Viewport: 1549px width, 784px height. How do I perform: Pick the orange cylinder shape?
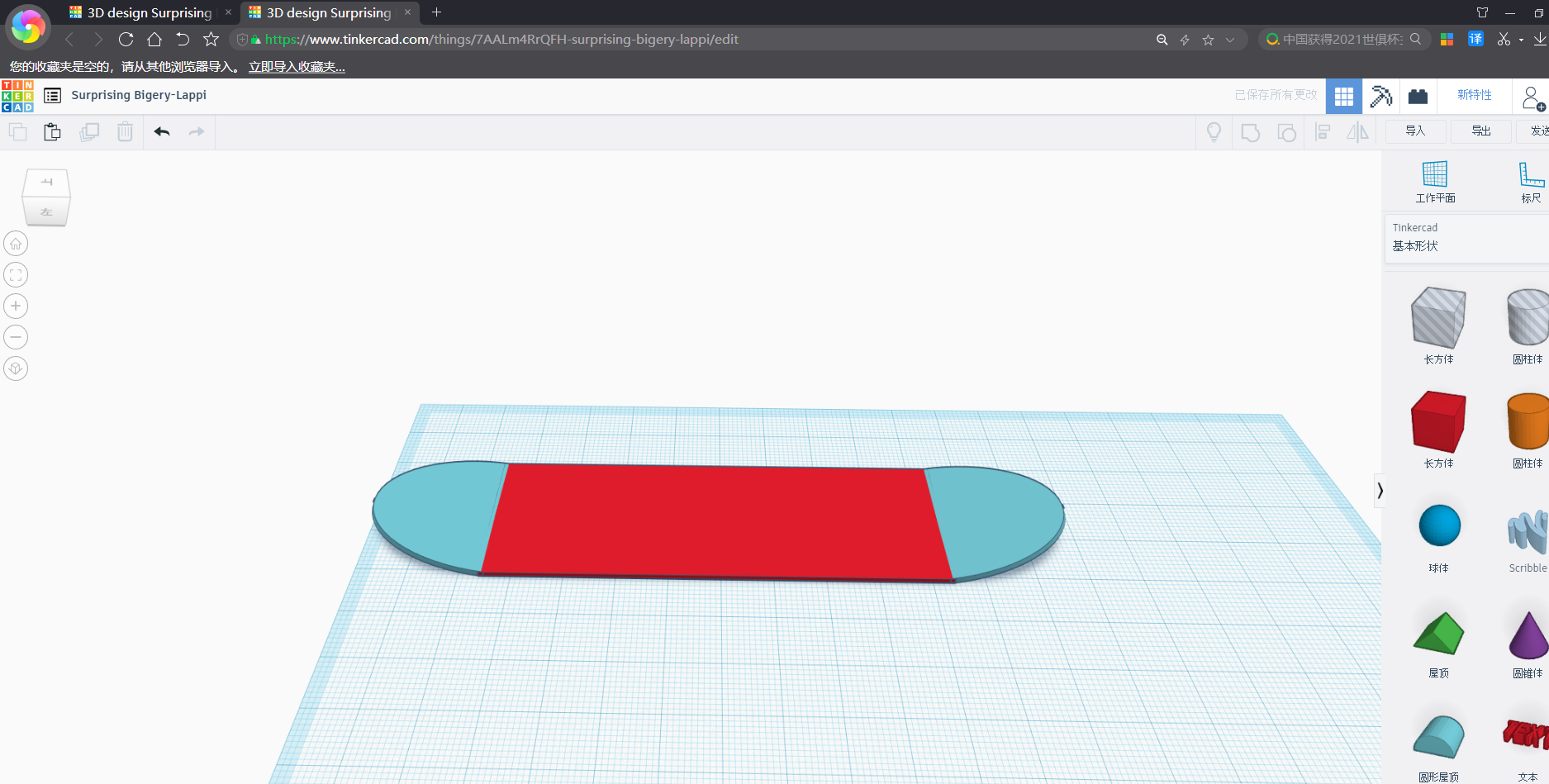[x=1528, y=421]
